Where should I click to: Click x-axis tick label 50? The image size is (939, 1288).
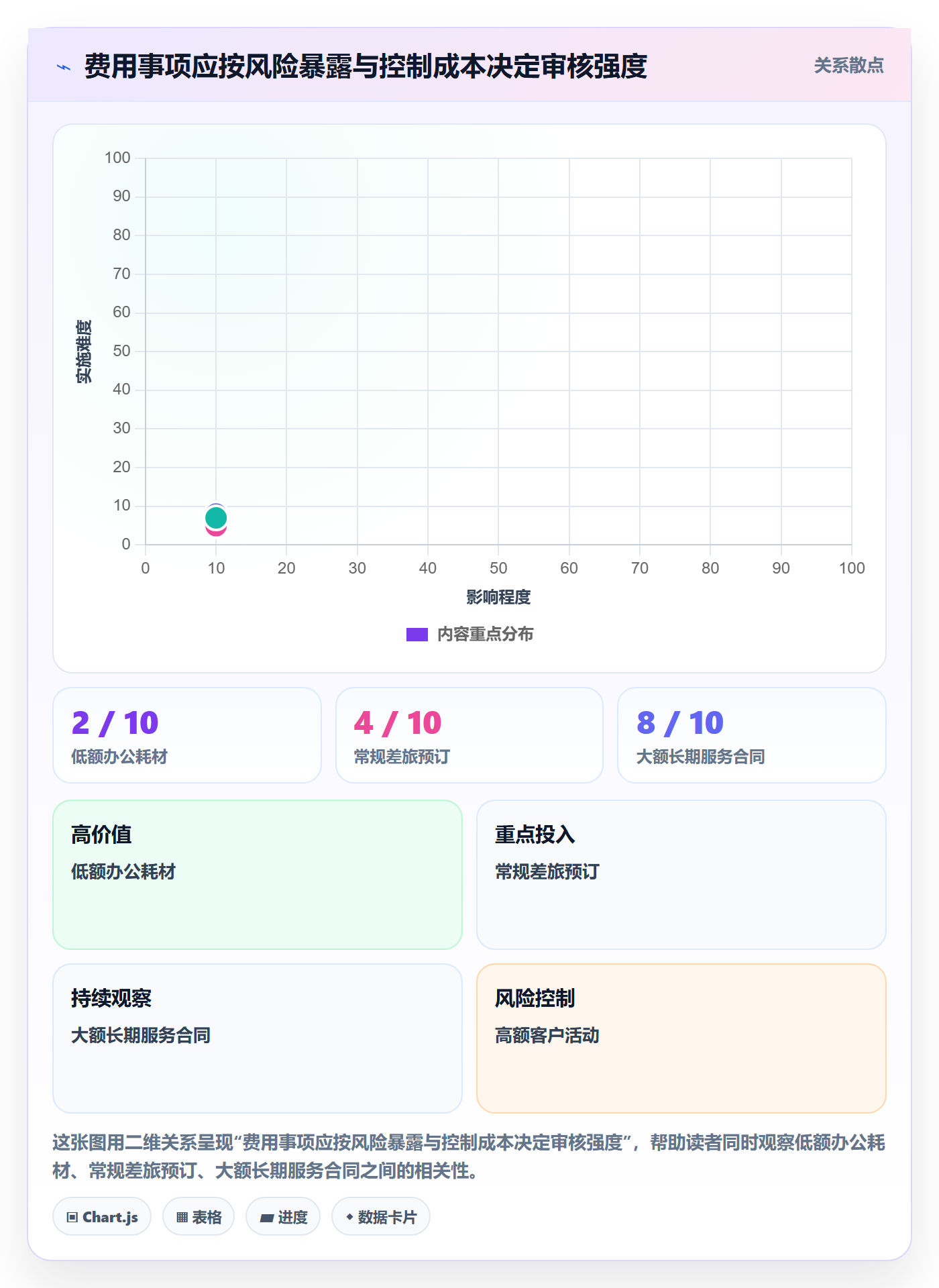[498, 568]
